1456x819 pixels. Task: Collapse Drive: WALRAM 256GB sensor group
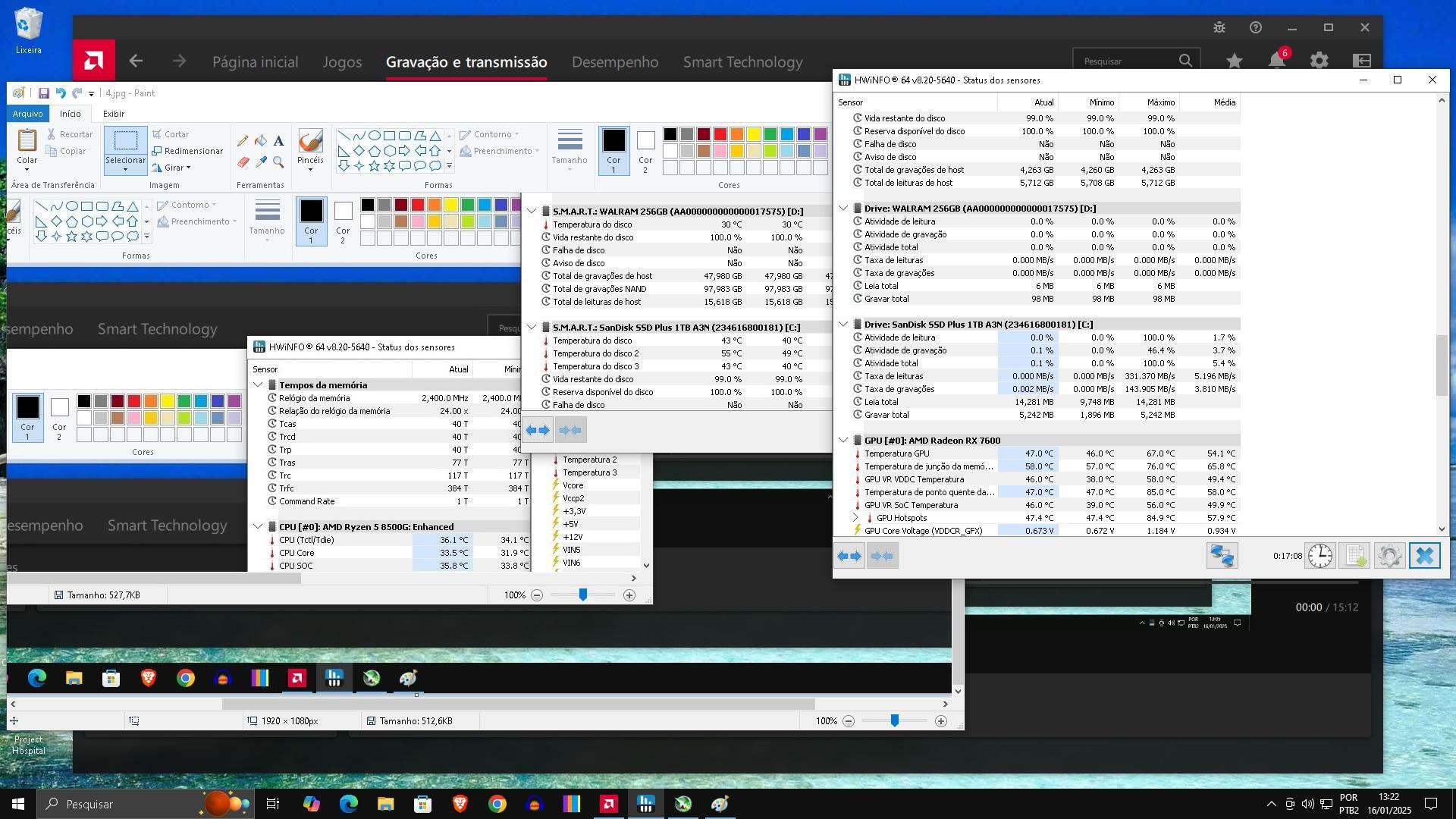click(843, 208)
